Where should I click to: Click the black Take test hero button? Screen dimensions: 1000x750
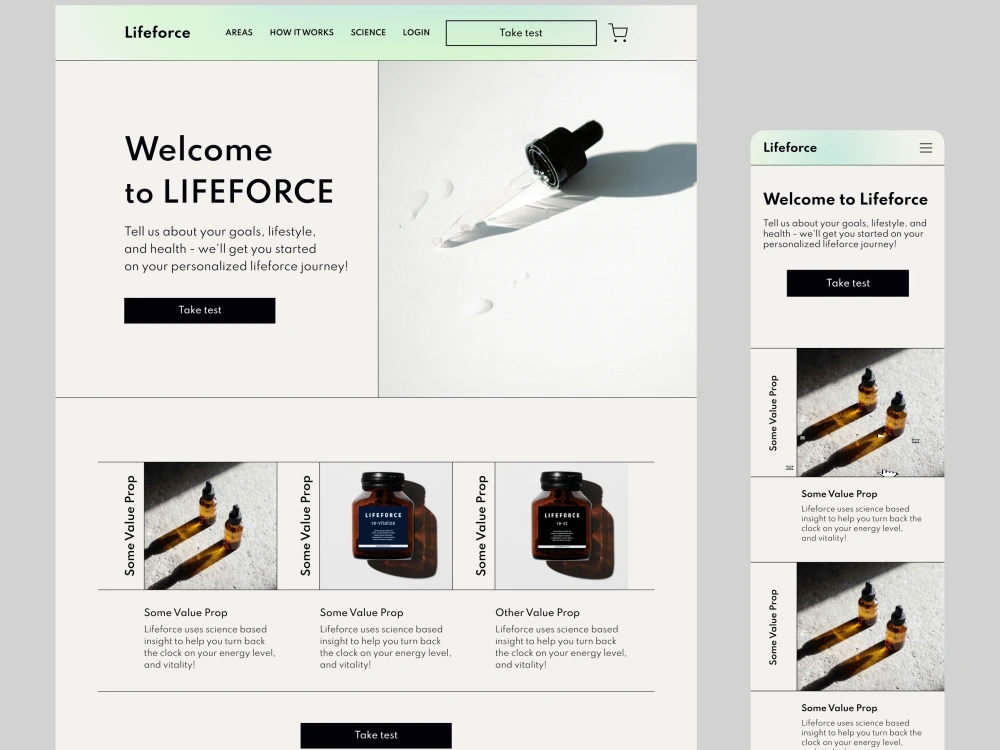200,311
